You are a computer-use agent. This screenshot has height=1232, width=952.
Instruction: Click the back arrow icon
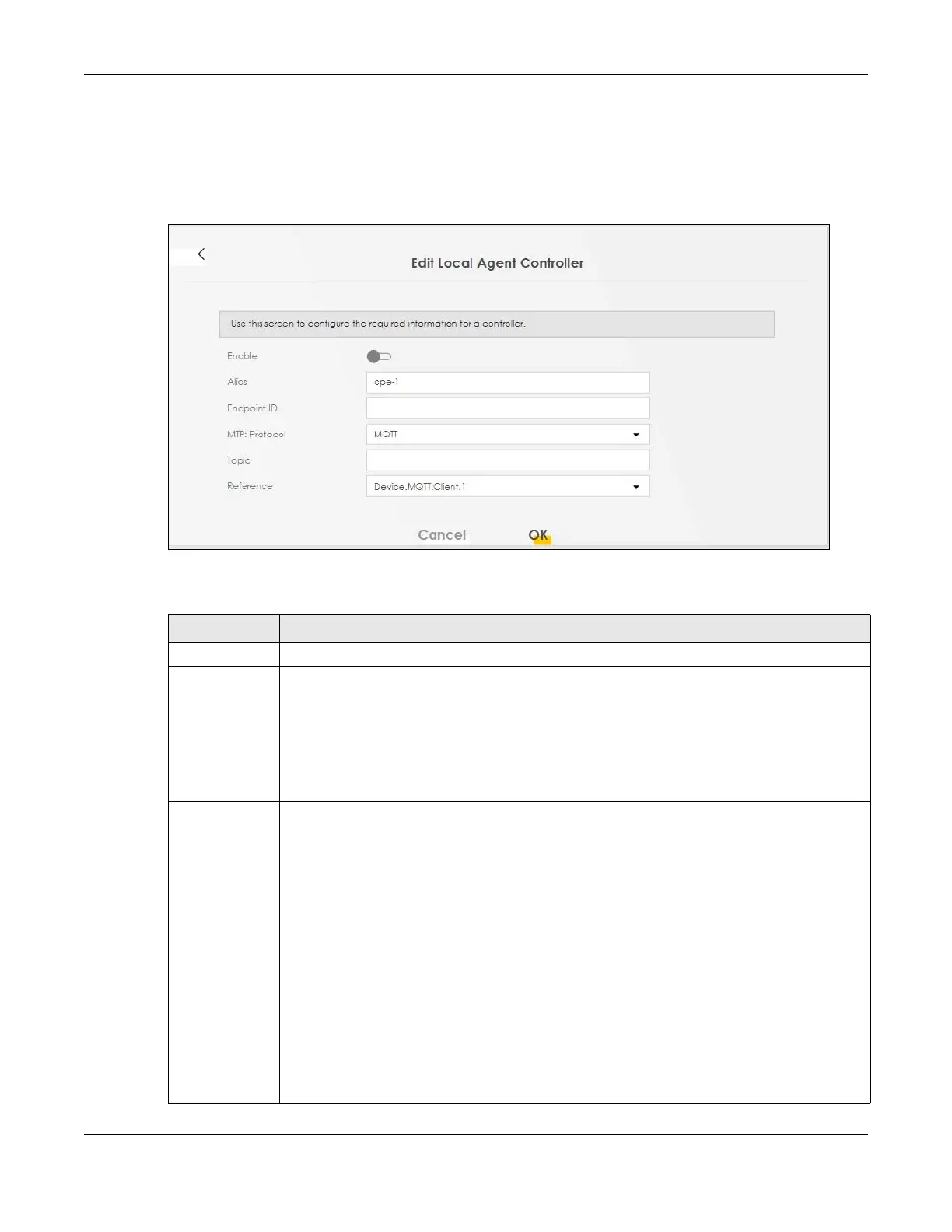[201, 254]
